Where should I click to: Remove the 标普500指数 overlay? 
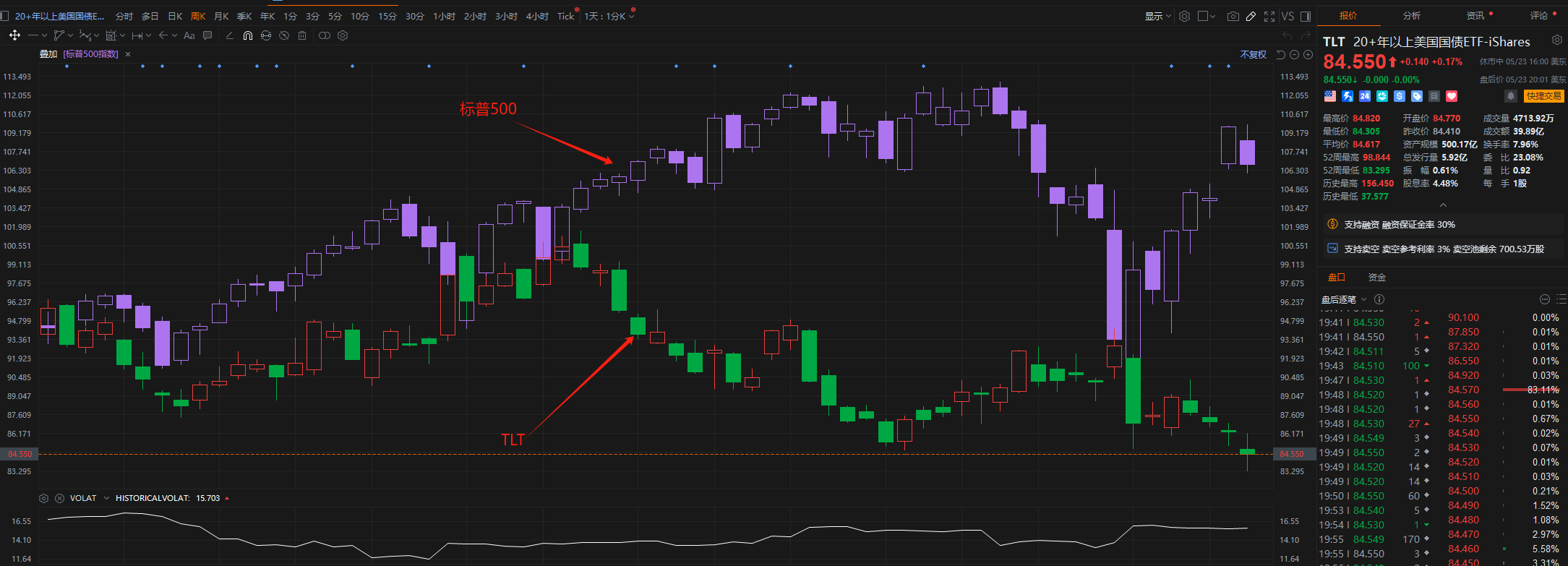coord(128,54)
